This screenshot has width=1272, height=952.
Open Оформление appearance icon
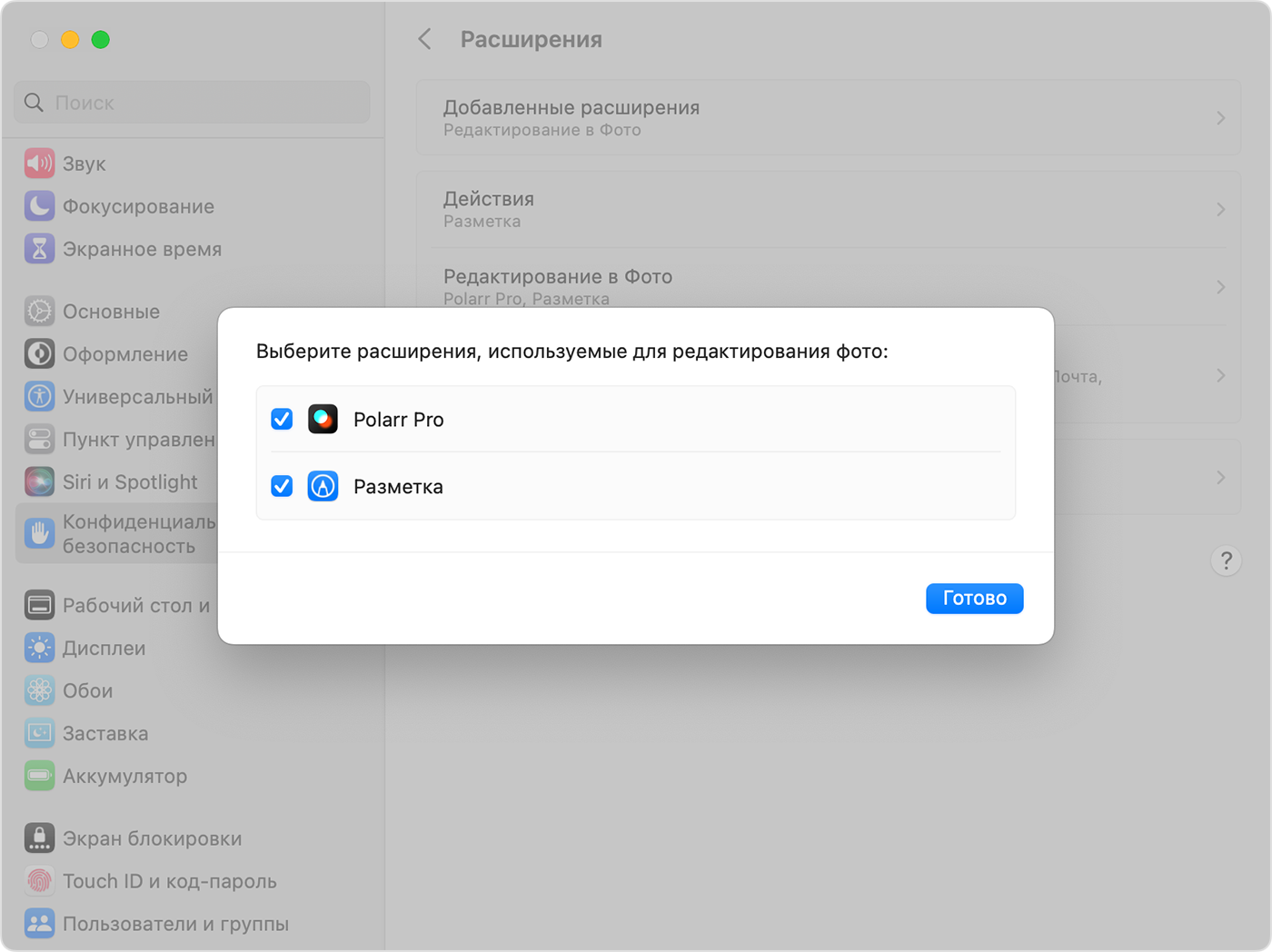point(39,353)
